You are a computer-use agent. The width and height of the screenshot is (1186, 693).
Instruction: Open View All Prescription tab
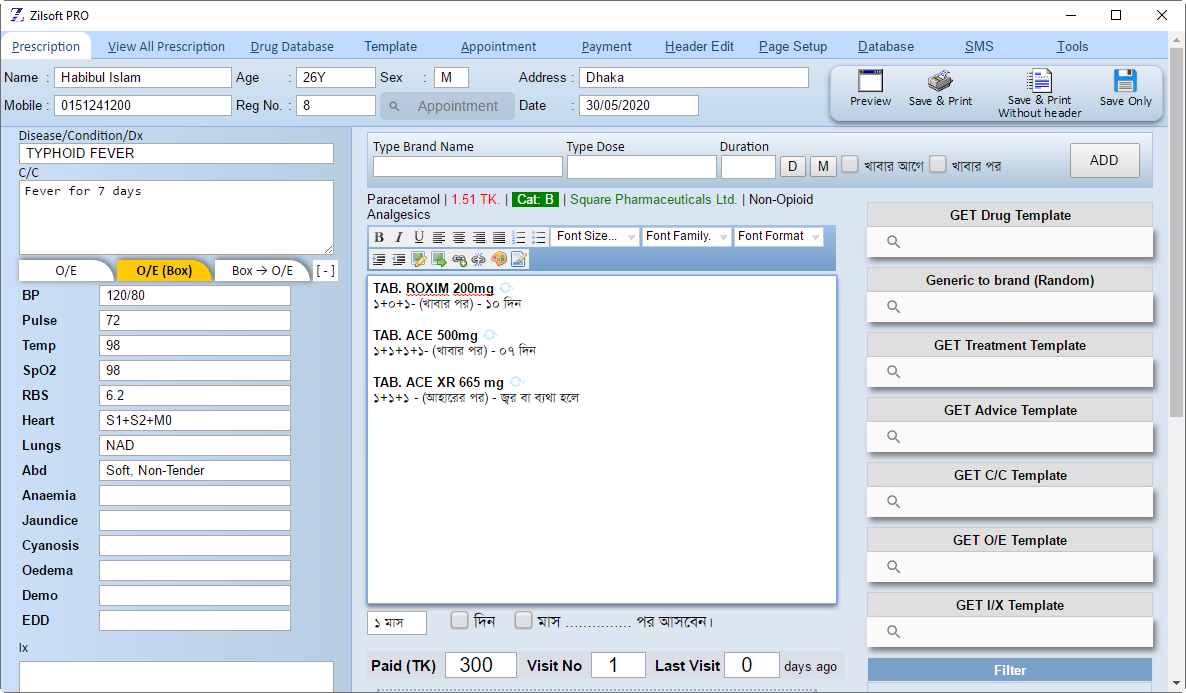pos(166,47)
